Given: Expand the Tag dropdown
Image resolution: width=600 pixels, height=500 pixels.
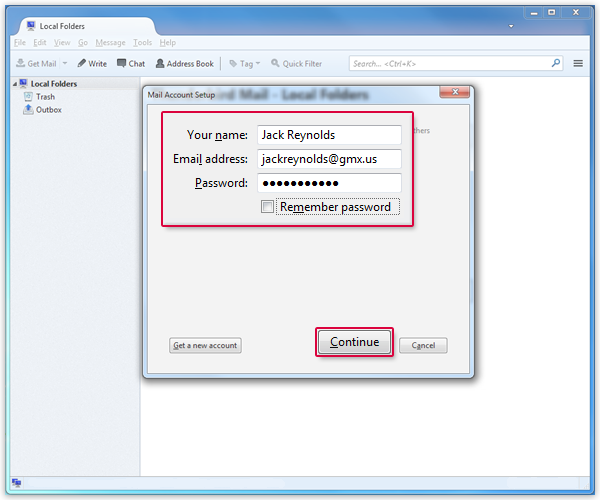Looking at the screenshot, I should (x=244, y=63).
